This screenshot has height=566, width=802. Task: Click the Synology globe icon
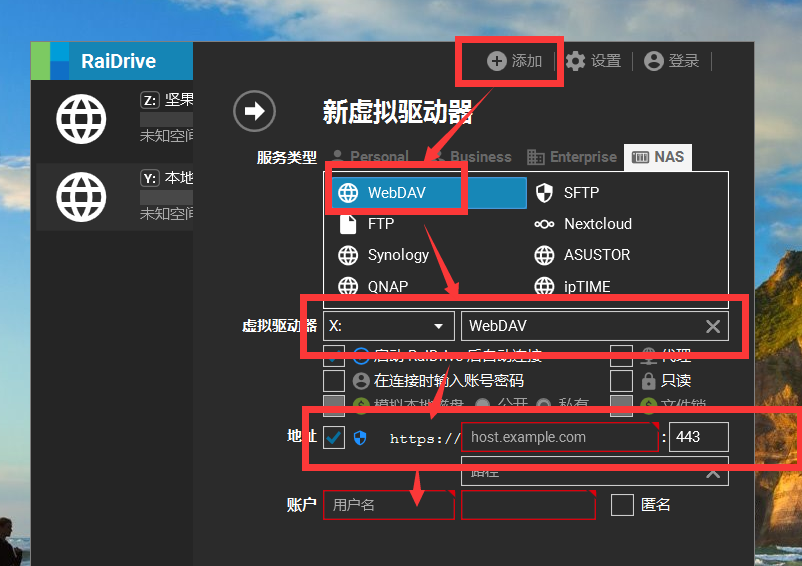click(x=348, y=255)
